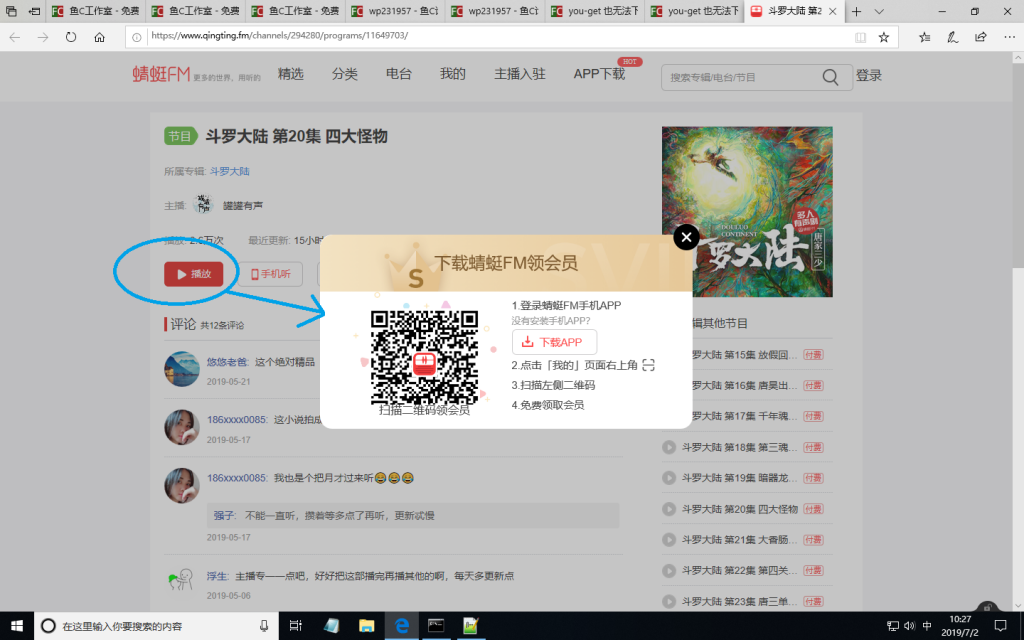
Task: Open a new browser tab
Action: point(856,11)
